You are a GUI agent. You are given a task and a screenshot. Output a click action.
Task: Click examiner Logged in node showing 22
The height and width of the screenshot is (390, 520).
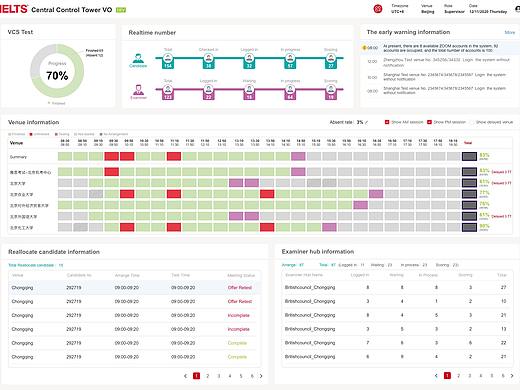tap(208, 92)
